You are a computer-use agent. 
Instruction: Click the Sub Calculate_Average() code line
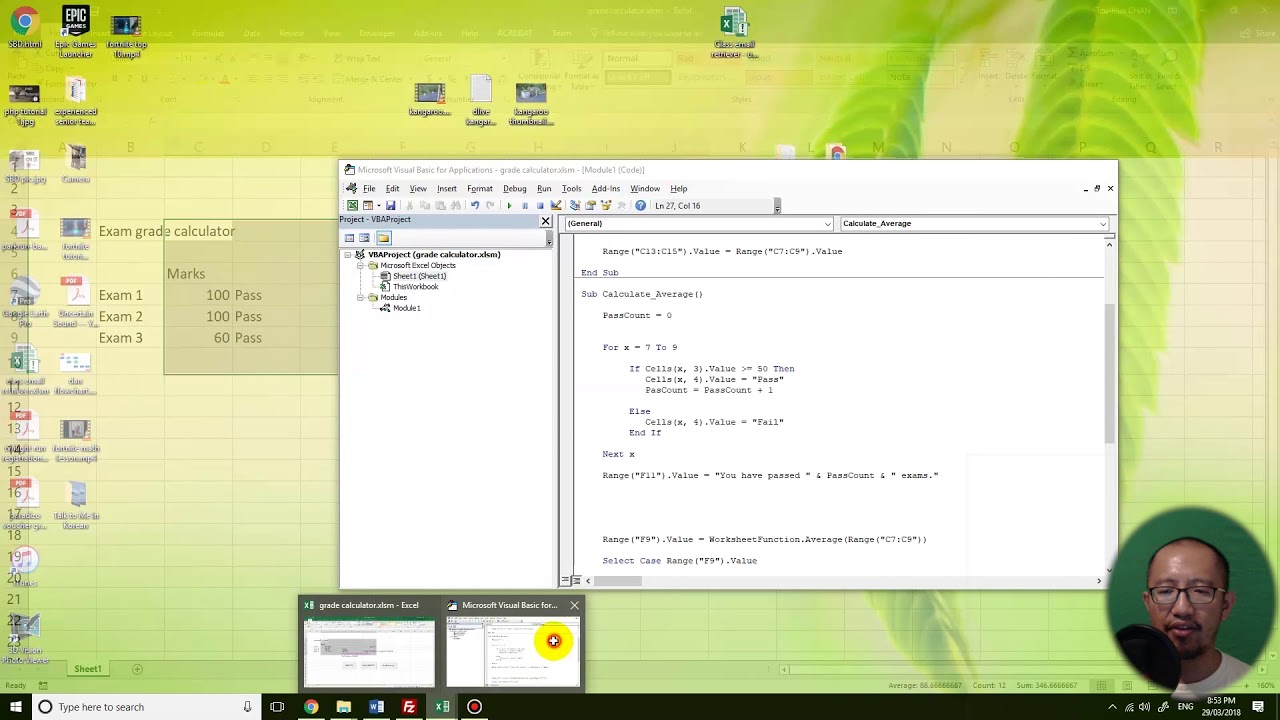[x=642, y=294]
